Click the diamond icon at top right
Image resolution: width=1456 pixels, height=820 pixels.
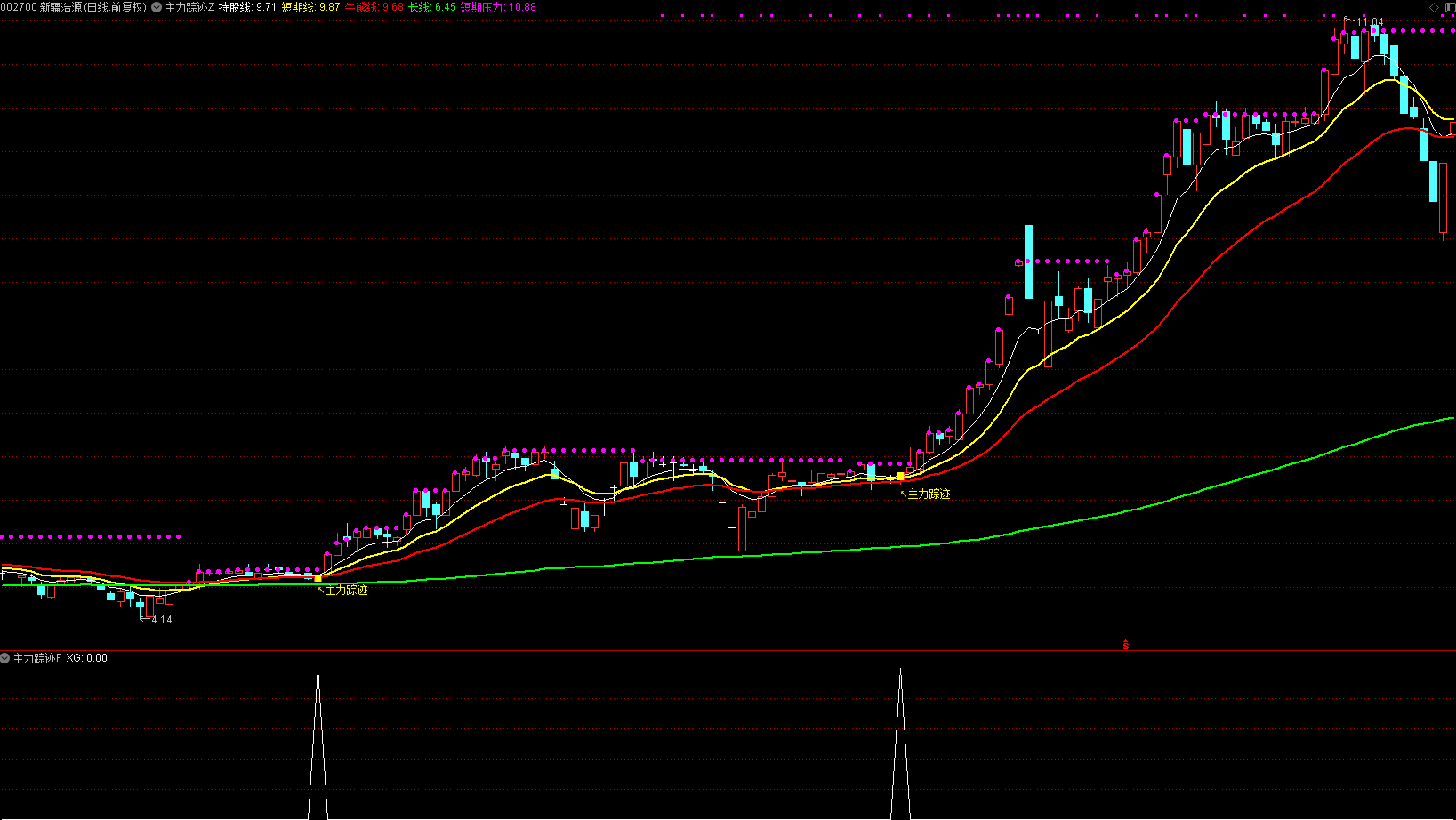1434,7
